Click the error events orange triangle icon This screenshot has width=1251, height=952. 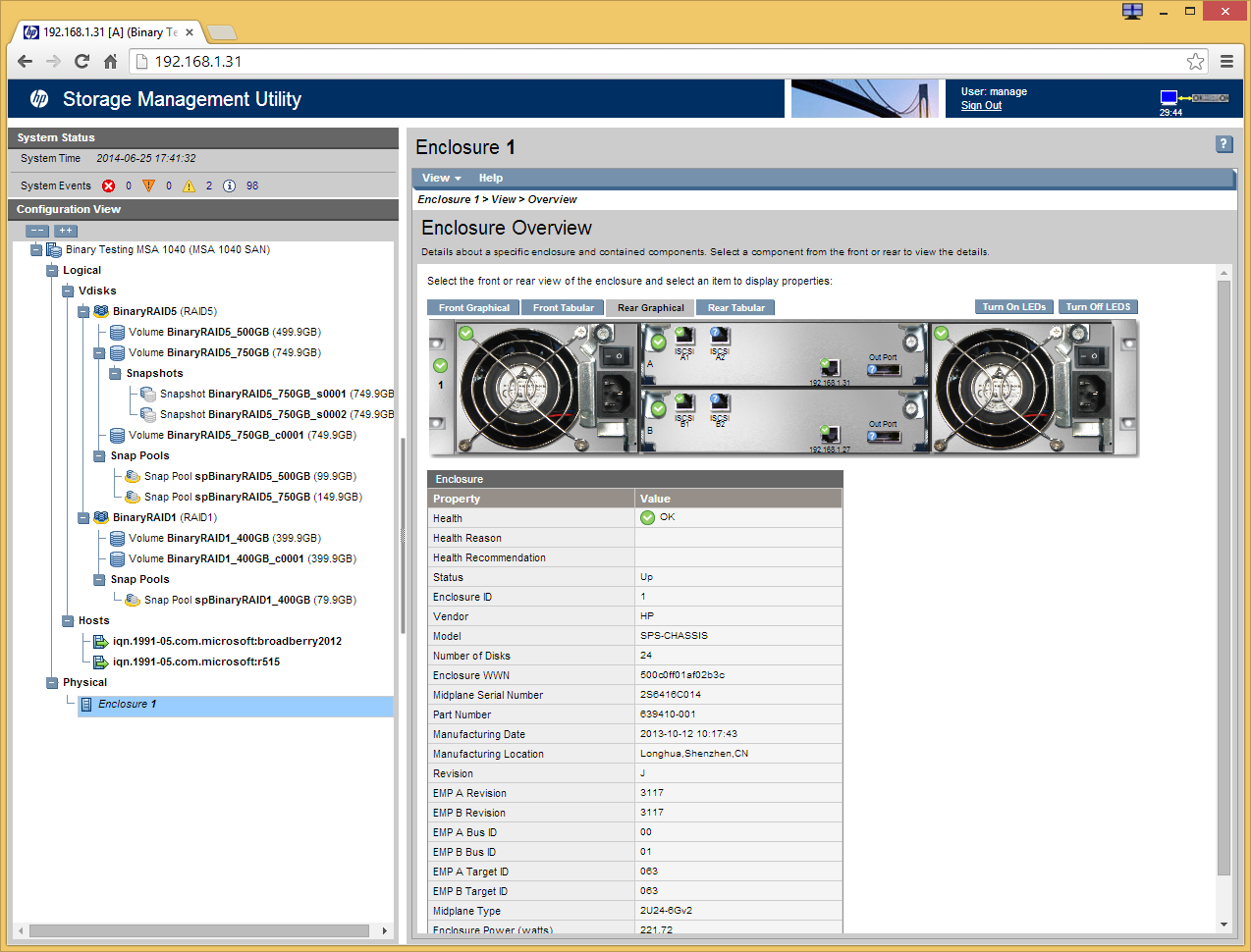point(149,185)
